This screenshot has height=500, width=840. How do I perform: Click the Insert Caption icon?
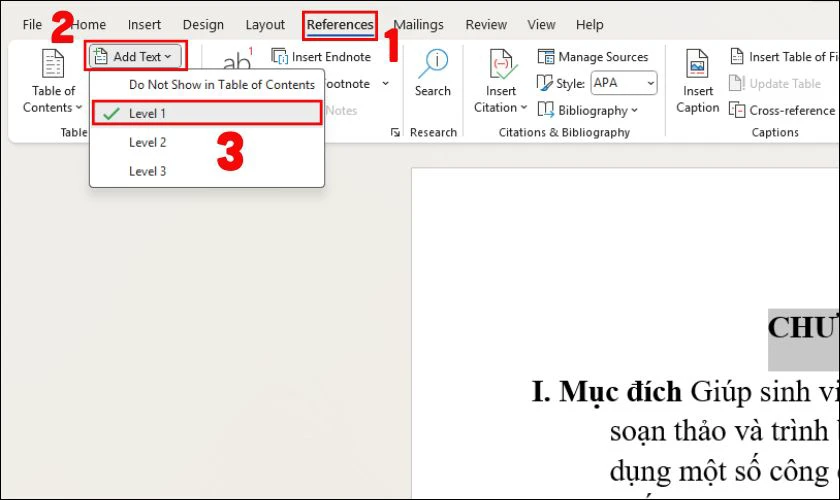pos(698,63)
